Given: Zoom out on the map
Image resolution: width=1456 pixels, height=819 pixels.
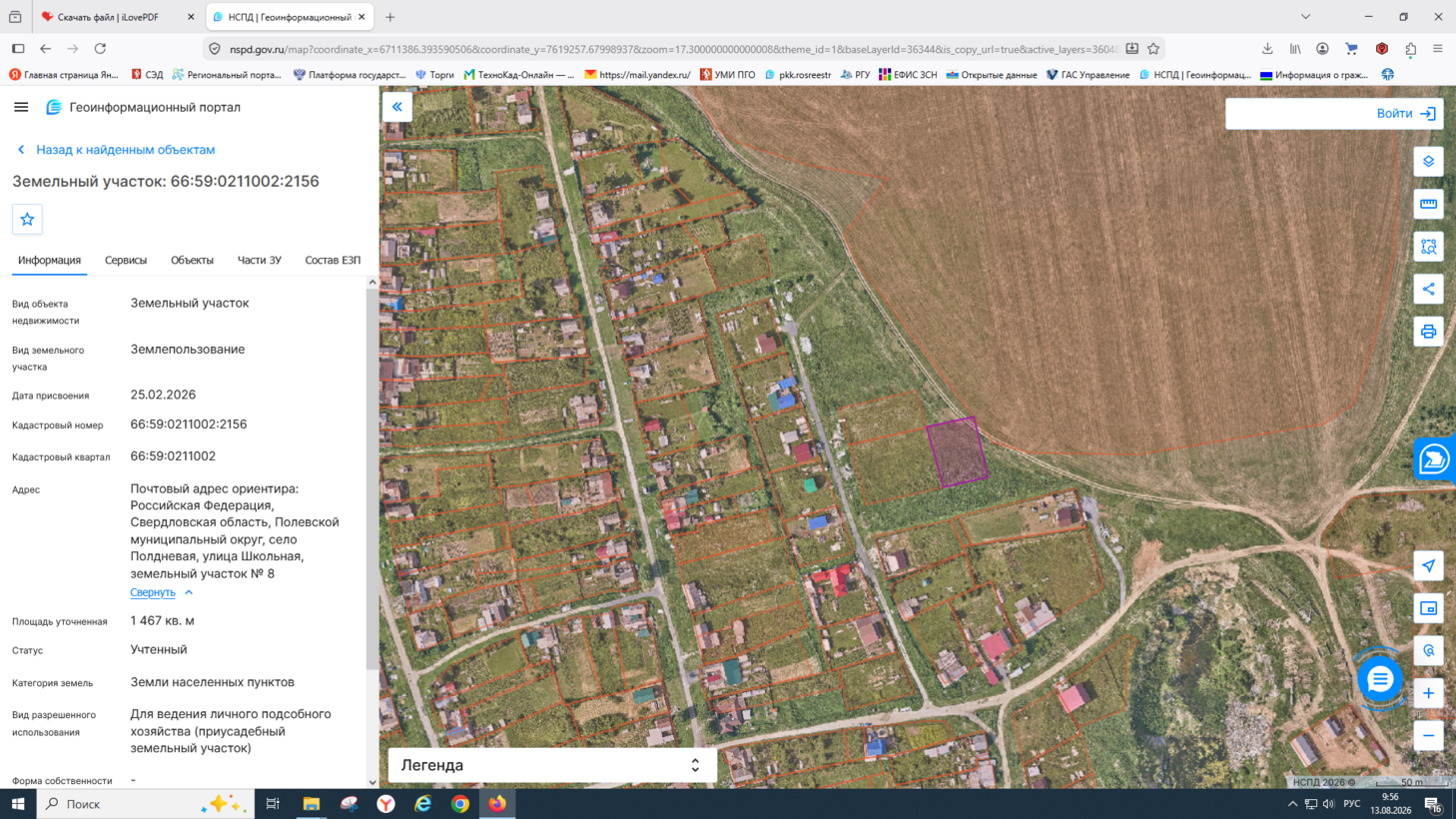Looking at the screenshot, I should [x=1428, y=736].
